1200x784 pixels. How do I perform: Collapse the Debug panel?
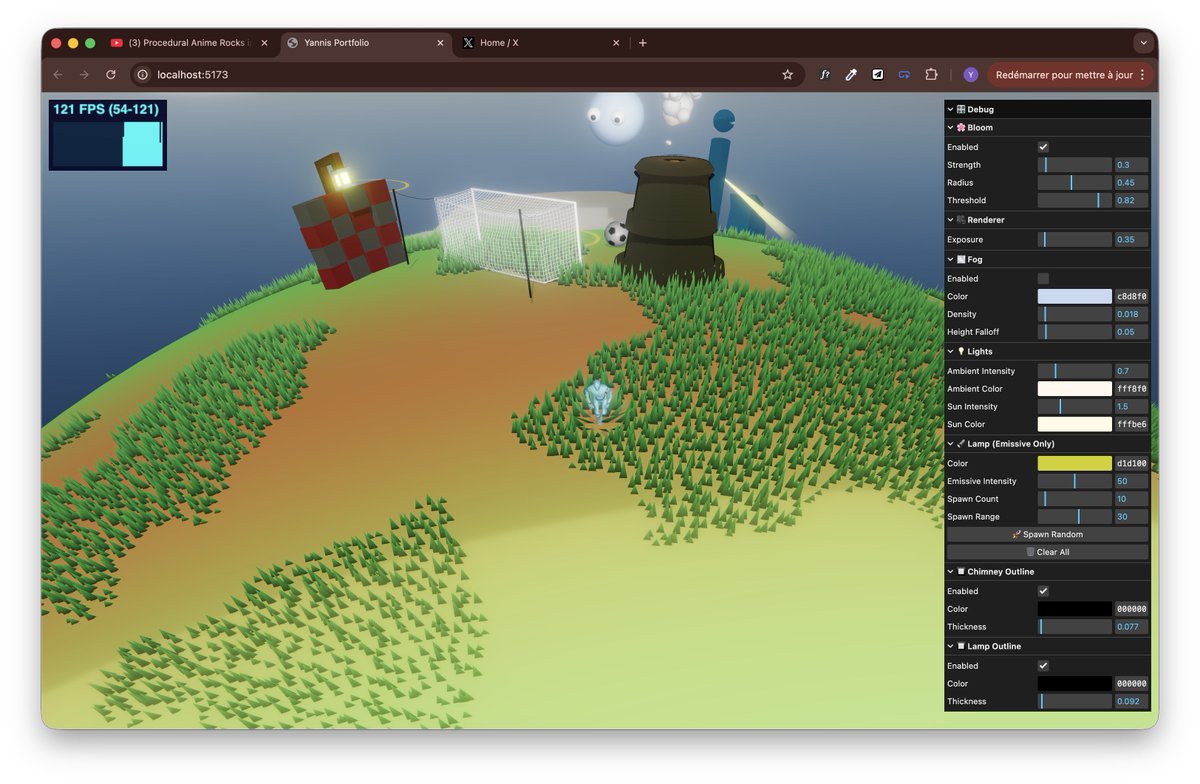coord(1047,109)
